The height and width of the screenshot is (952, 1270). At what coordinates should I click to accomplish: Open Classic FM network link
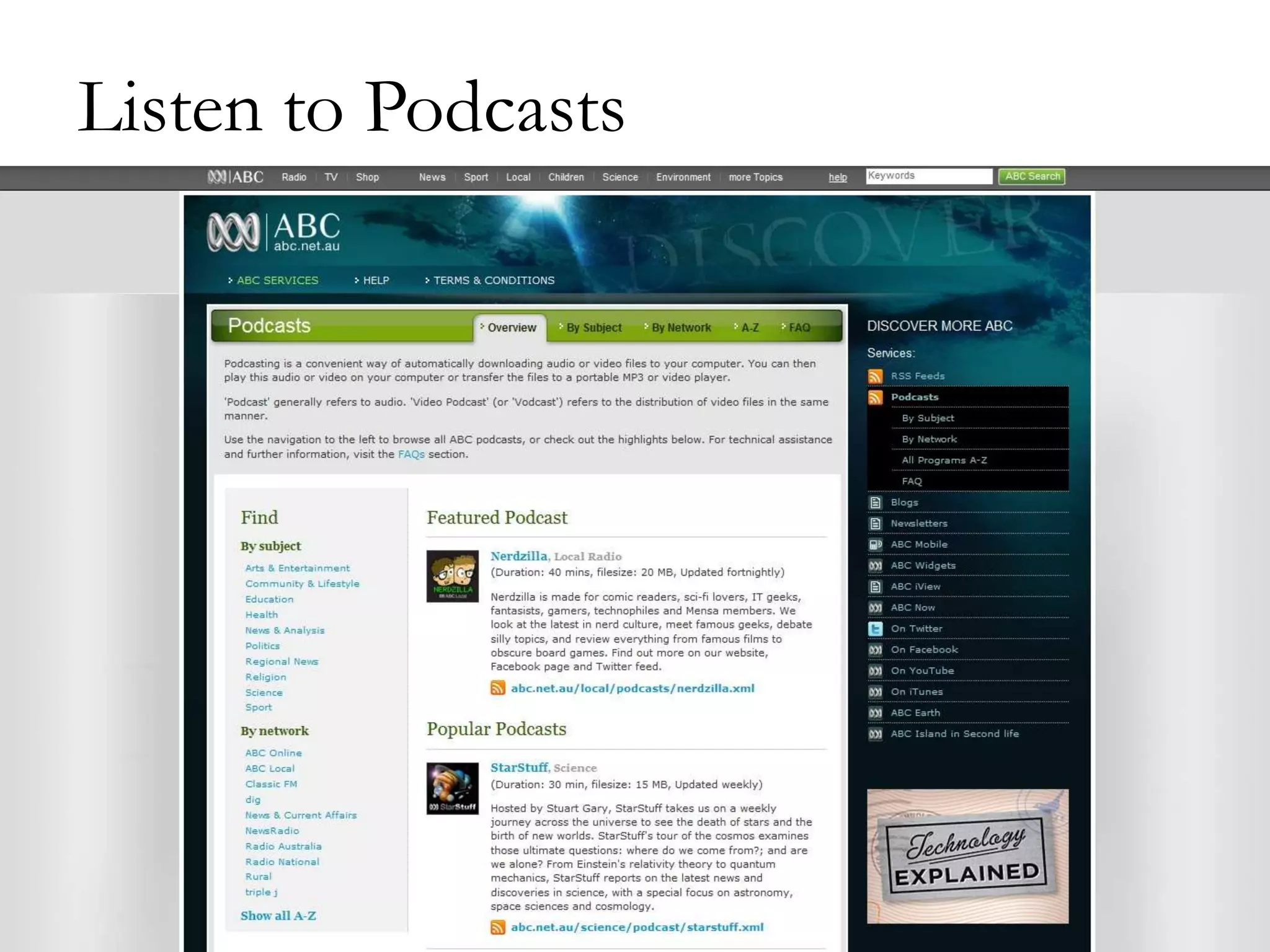point(271,784)
